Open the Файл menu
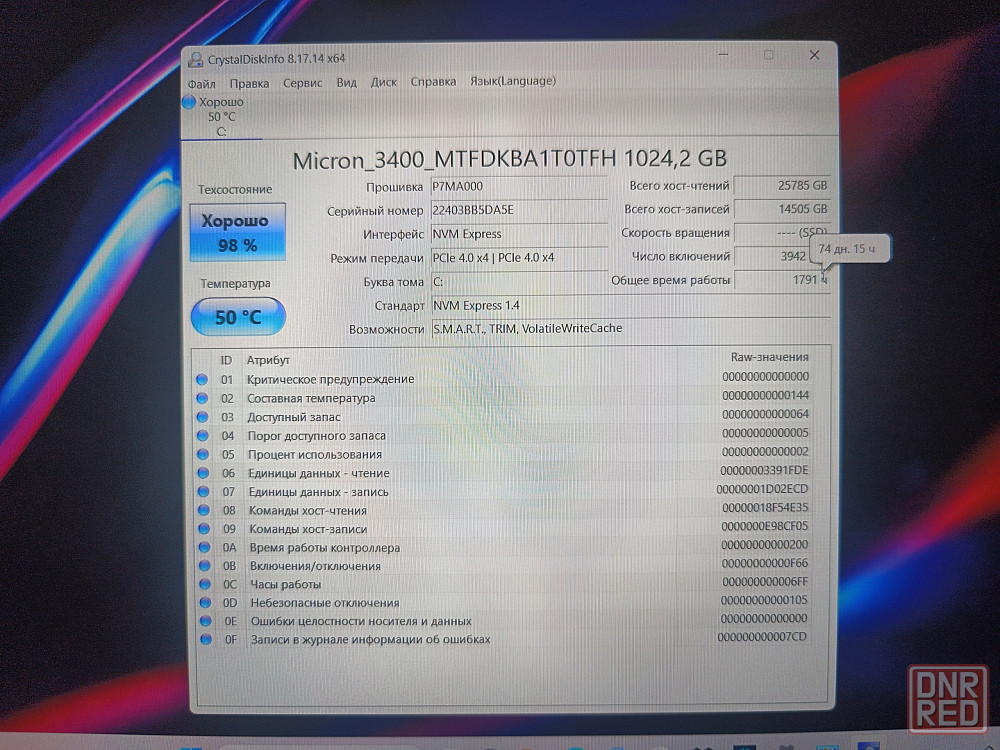This screenshot has width=1000, height=750. click(202, 84)
